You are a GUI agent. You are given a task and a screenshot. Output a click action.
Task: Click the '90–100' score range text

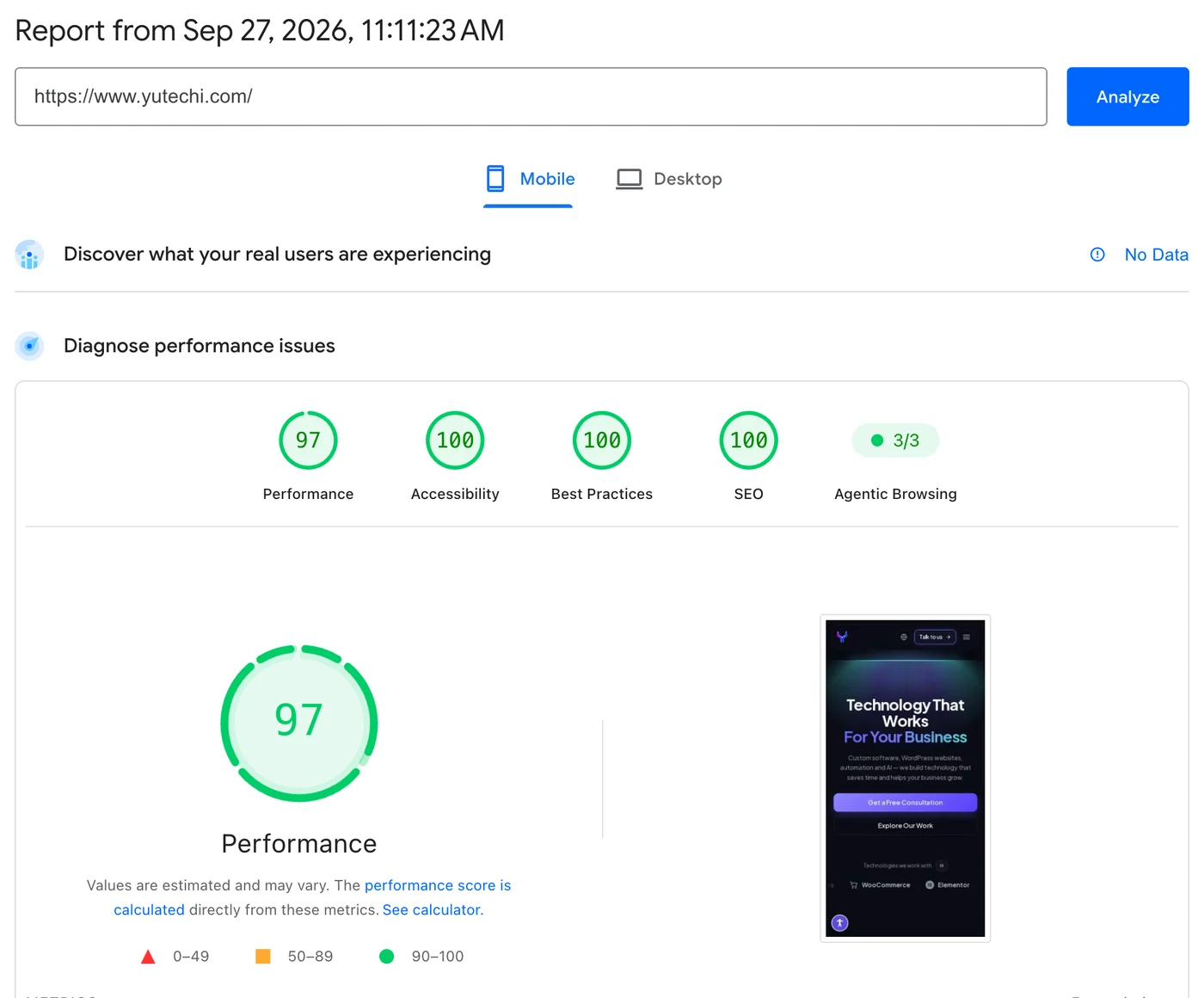438,957
